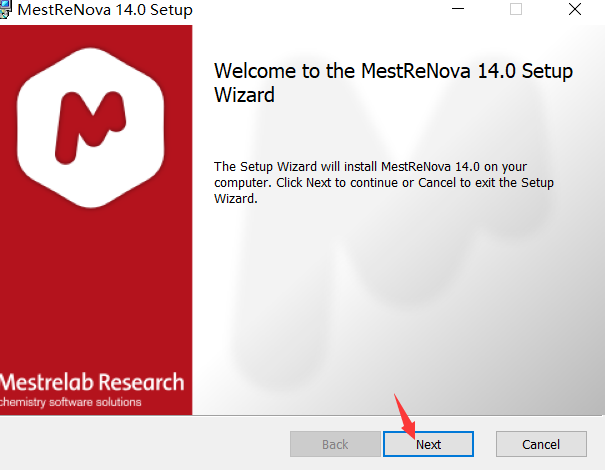This screenshot has width=605, height=470.
Task: Click the 'Mestrelab Research' branding text
Action: click(x=92, y=382)
